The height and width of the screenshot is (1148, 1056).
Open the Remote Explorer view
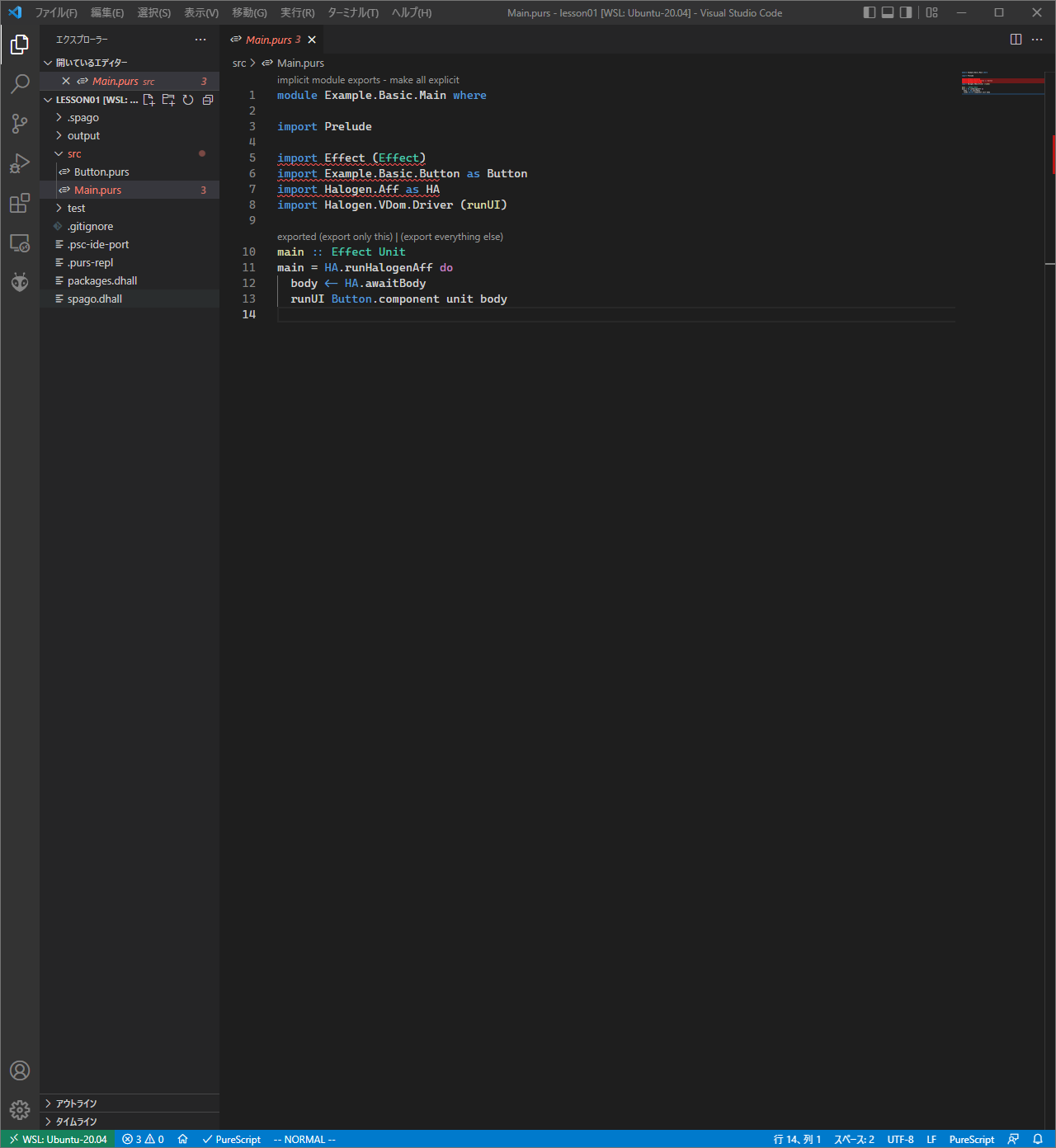click(20, 242)
